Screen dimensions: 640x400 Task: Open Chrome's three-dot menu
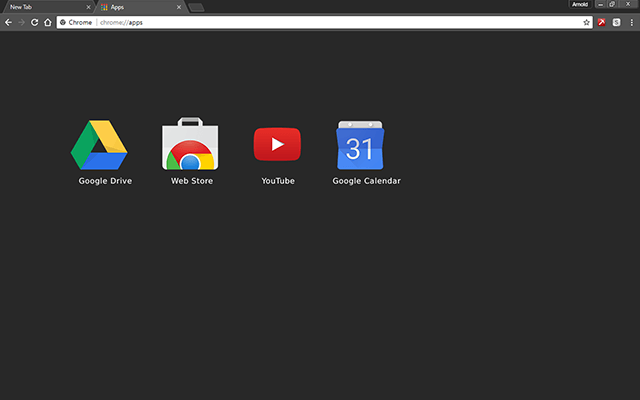point(631,22)
